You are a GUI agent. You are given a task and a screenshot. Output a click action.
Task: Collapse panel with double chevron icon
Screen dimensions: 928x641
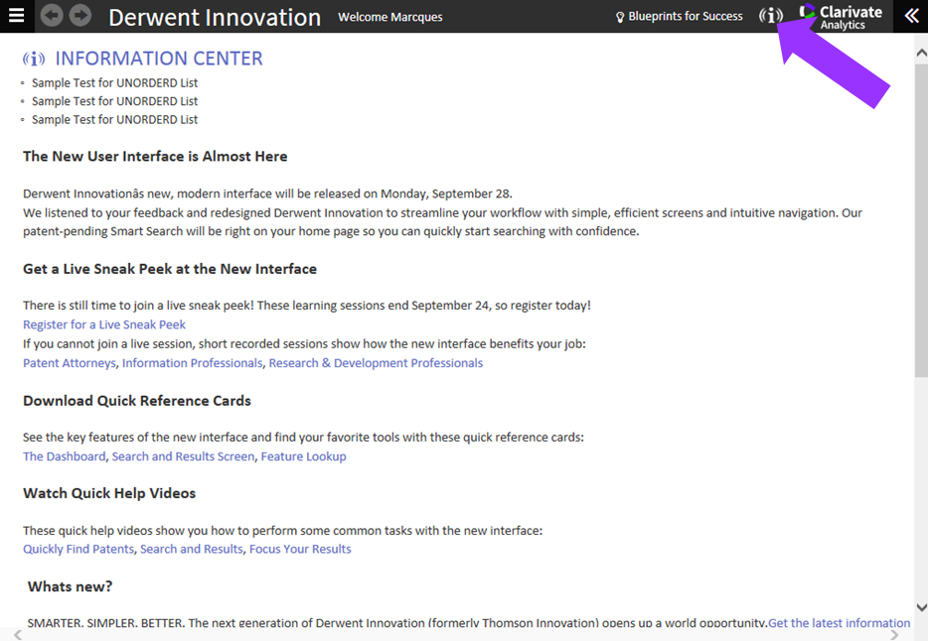911,16
